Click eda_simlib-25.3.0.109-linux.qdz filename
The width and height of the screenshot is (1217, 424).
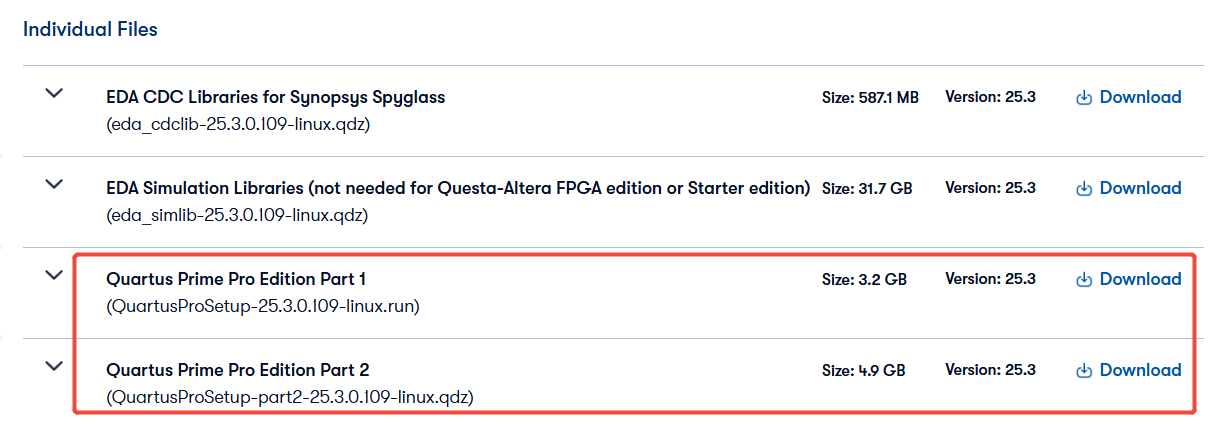click(x=237, y=215)
